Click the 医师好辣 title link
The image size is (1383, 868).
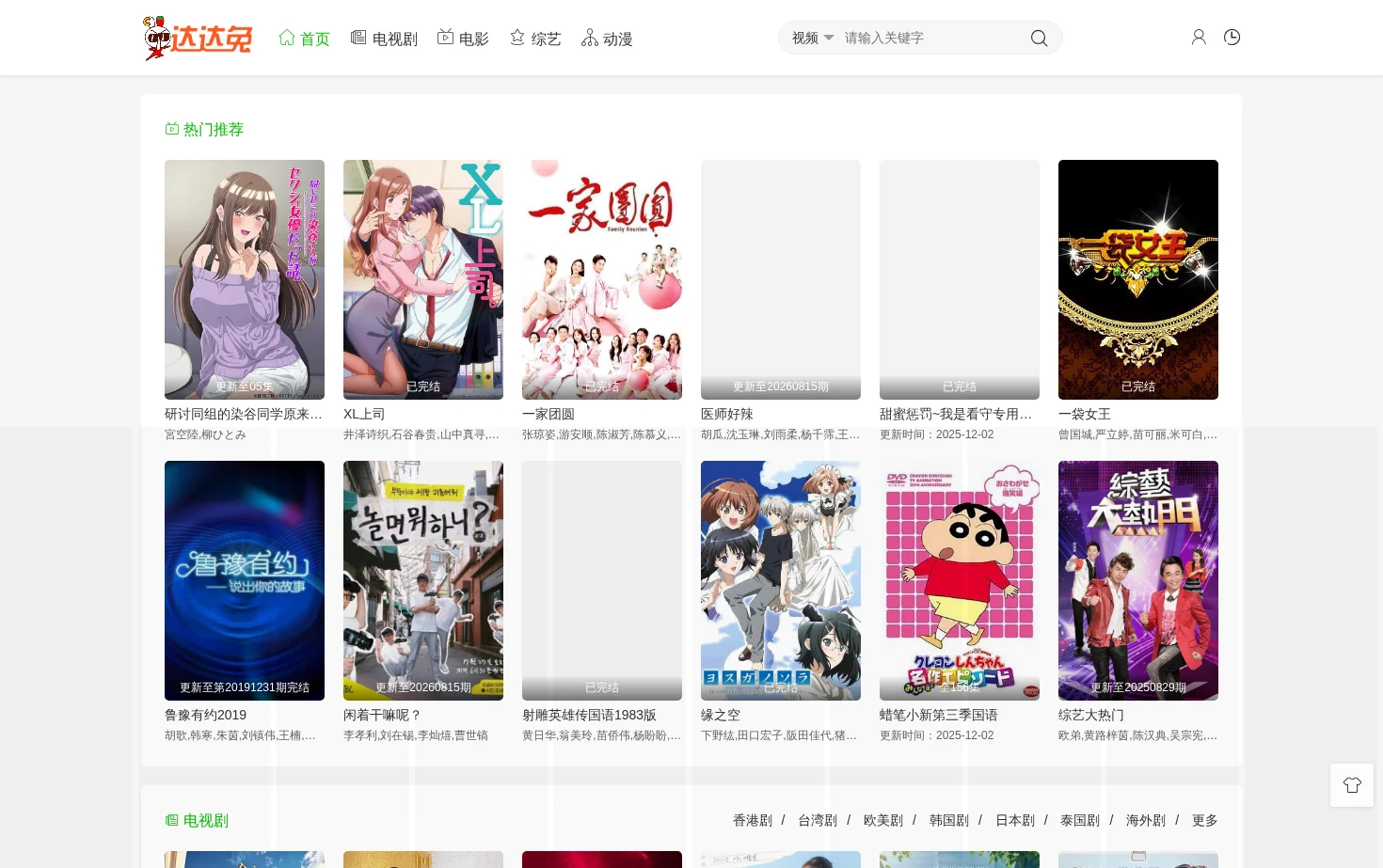point(727,414)
